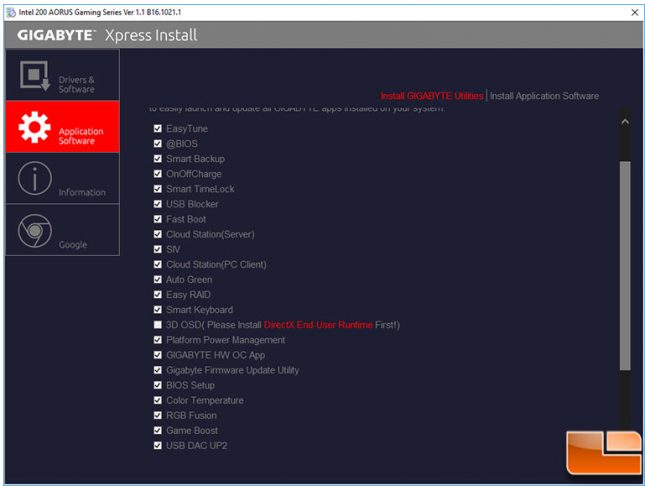Switch to Install Application Software tab
The height and width of the screenshot is (486, 645).
click(544, 96)
